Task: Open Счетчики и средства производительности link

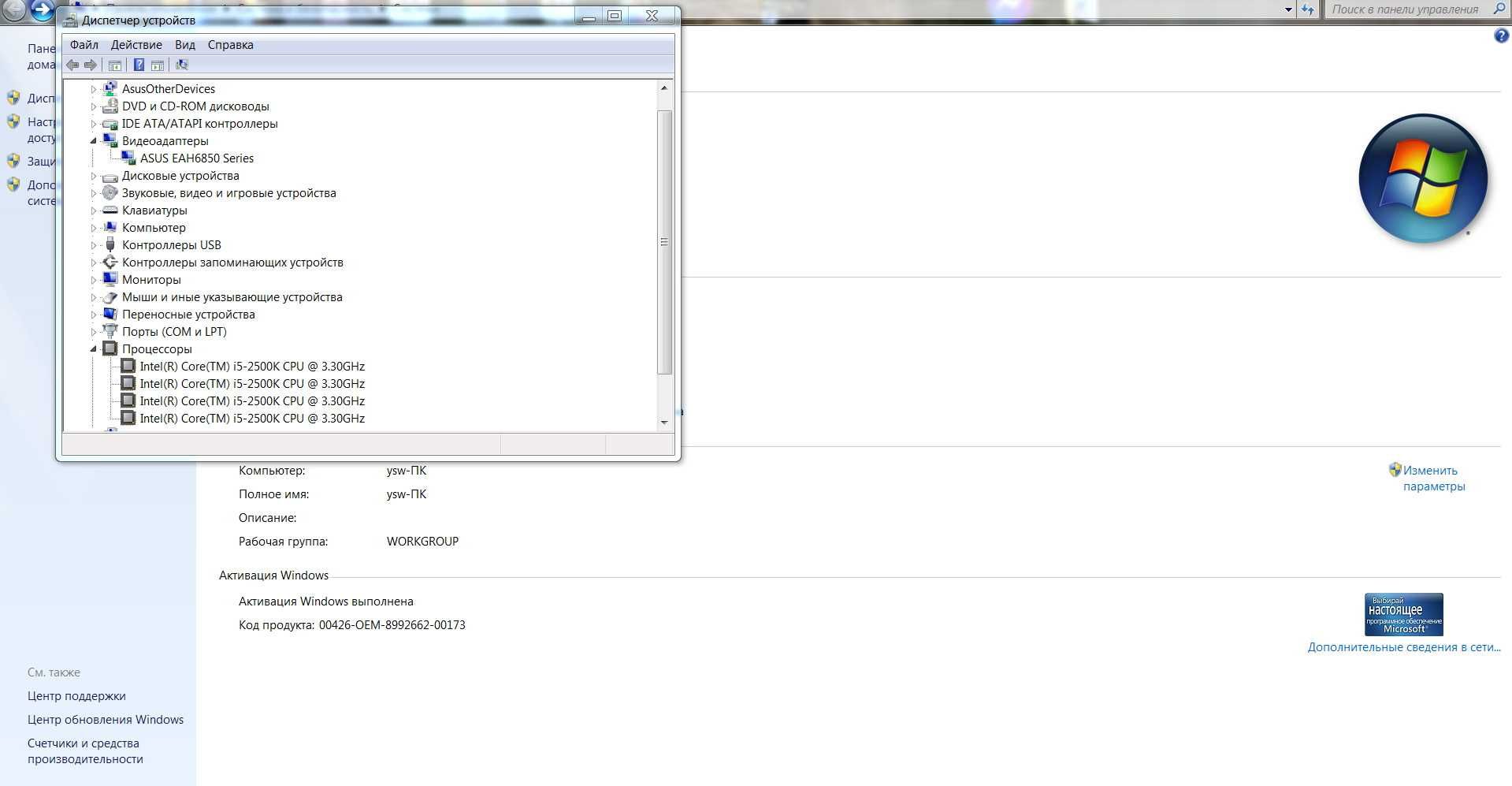Action: [85, 751]
